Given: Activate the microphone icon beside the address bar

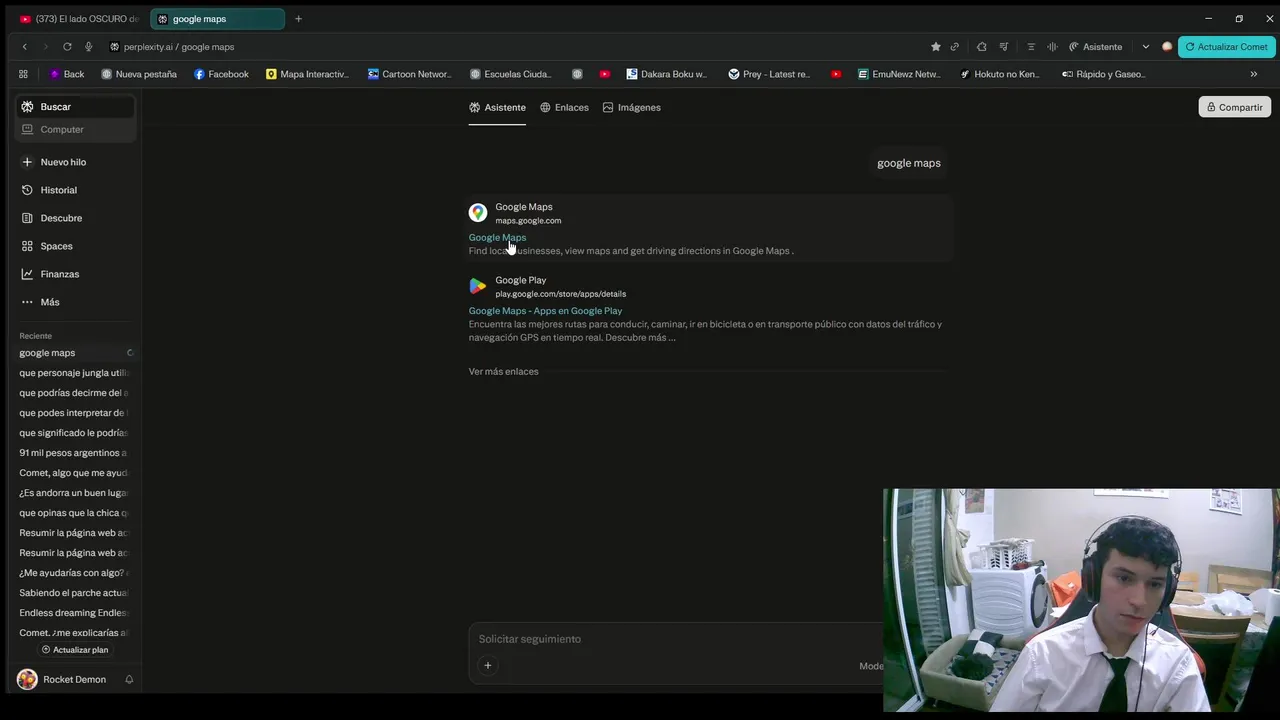Looking at the screenshot, I should 88,47.
